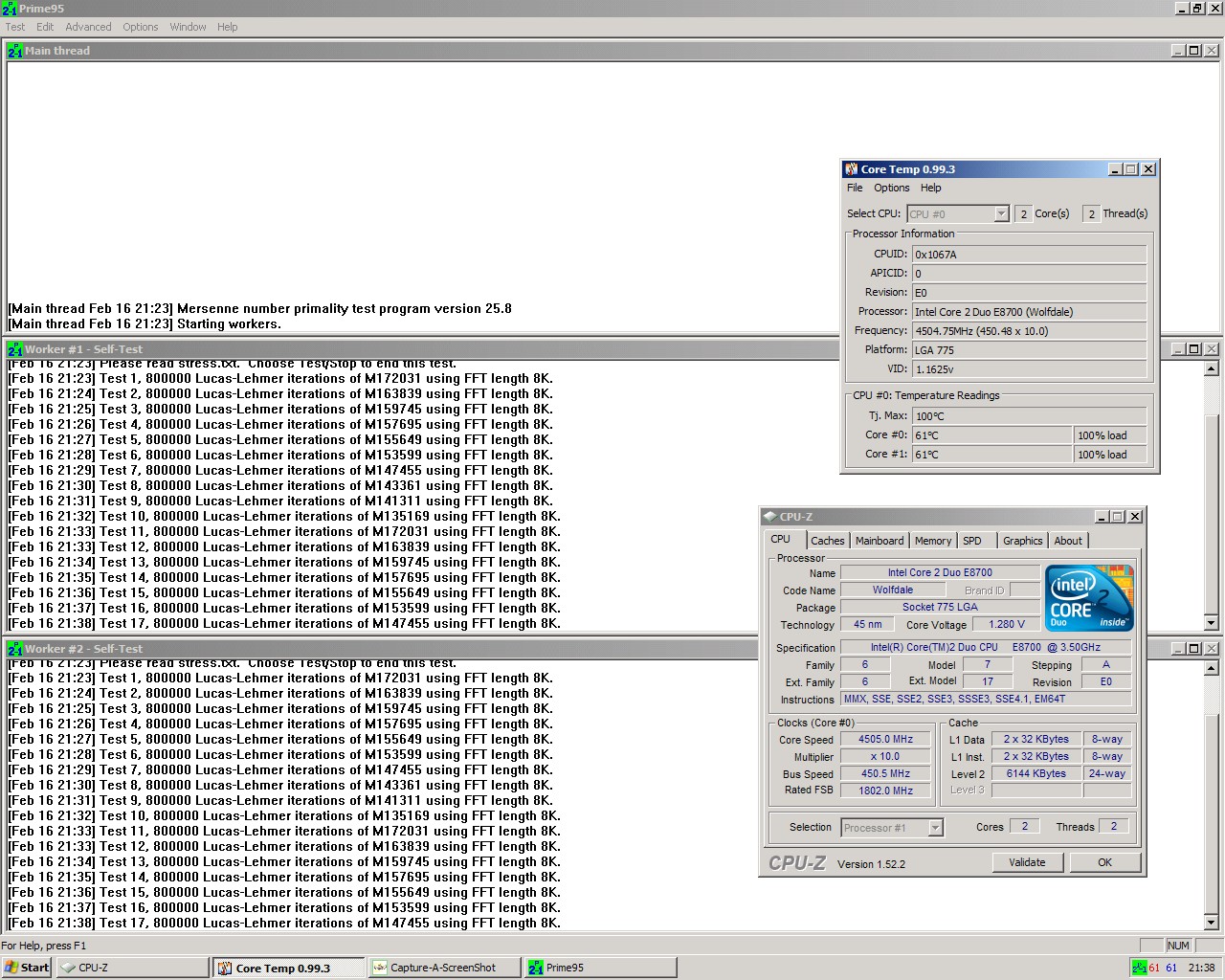Click the Core #0 temperature reading

pyautogui.click(x=992, y=435)
